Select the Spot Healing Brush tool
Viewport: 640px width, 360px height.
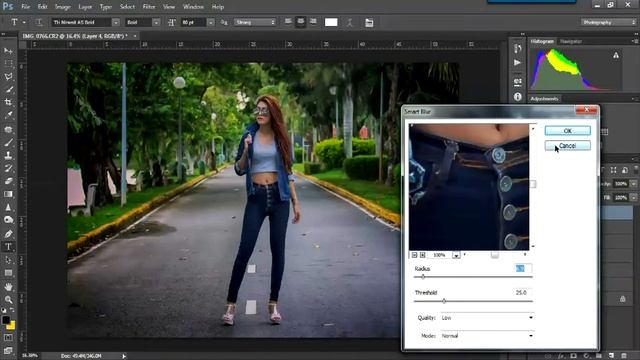(8, 129)
